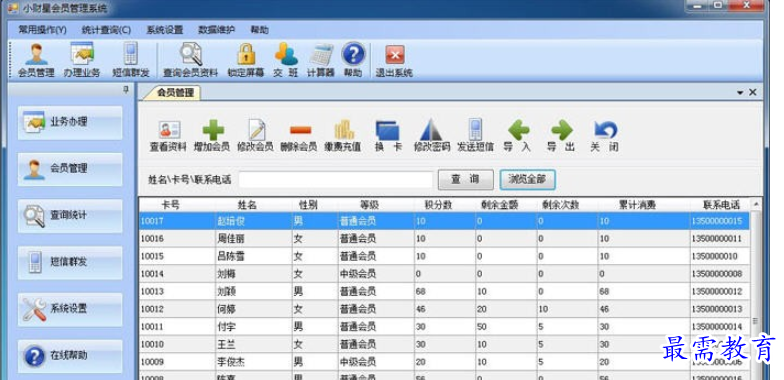
Task: Click the 导出 right arrow icon
Action: point(561,136)
